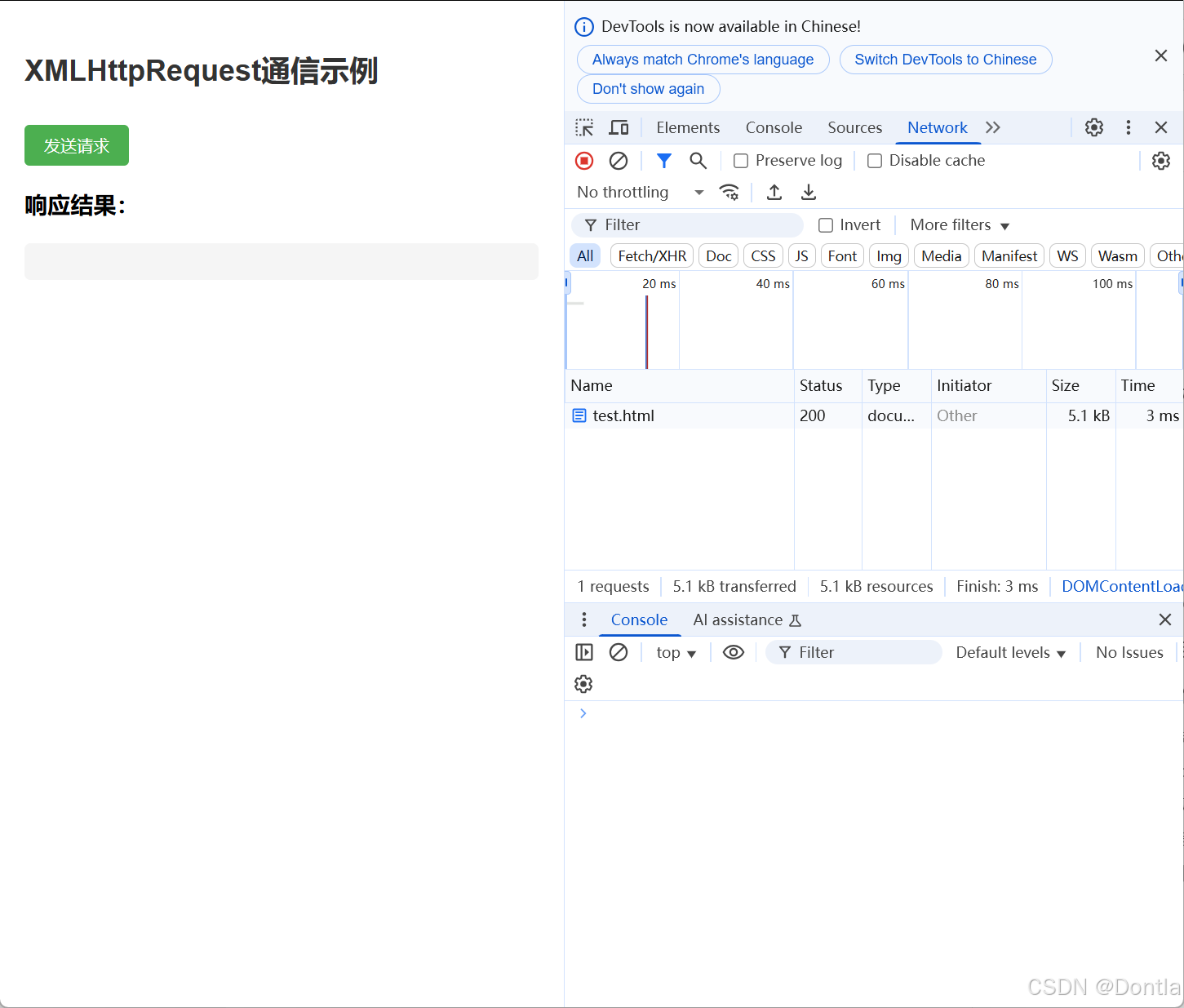
Task: Enable the Disable cache checkbox
Action: click(875, 161)
